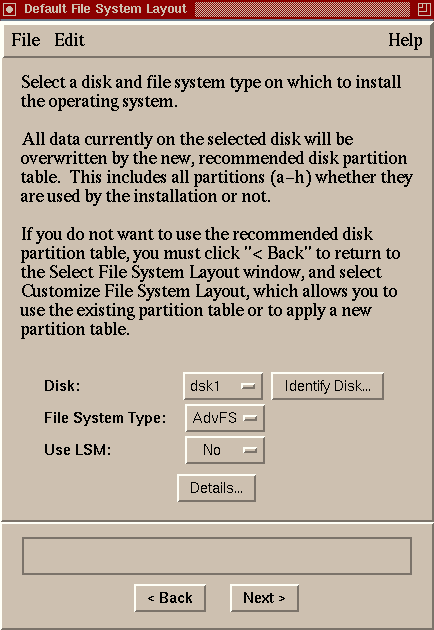Click the textured area of the title bar
434x630 pixels.
click(303, 9)
